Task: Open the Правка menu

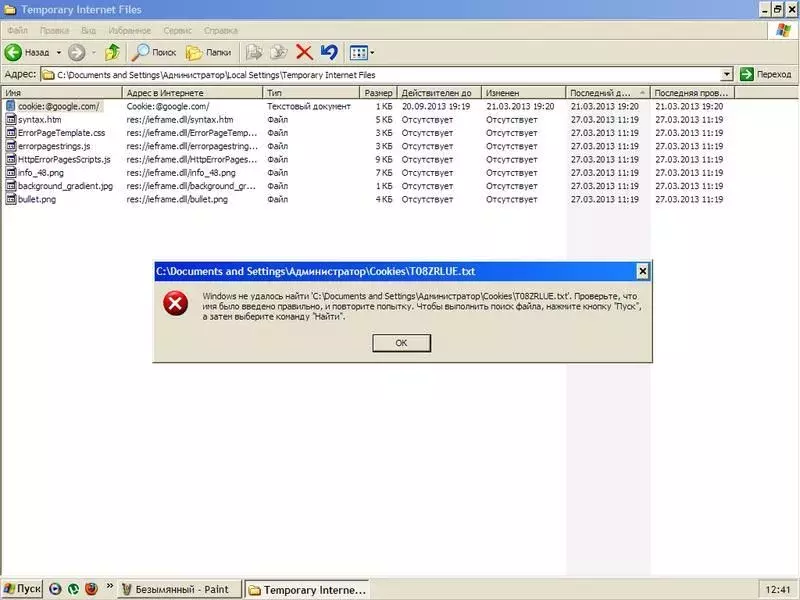Action: click(x=54, y=31)
